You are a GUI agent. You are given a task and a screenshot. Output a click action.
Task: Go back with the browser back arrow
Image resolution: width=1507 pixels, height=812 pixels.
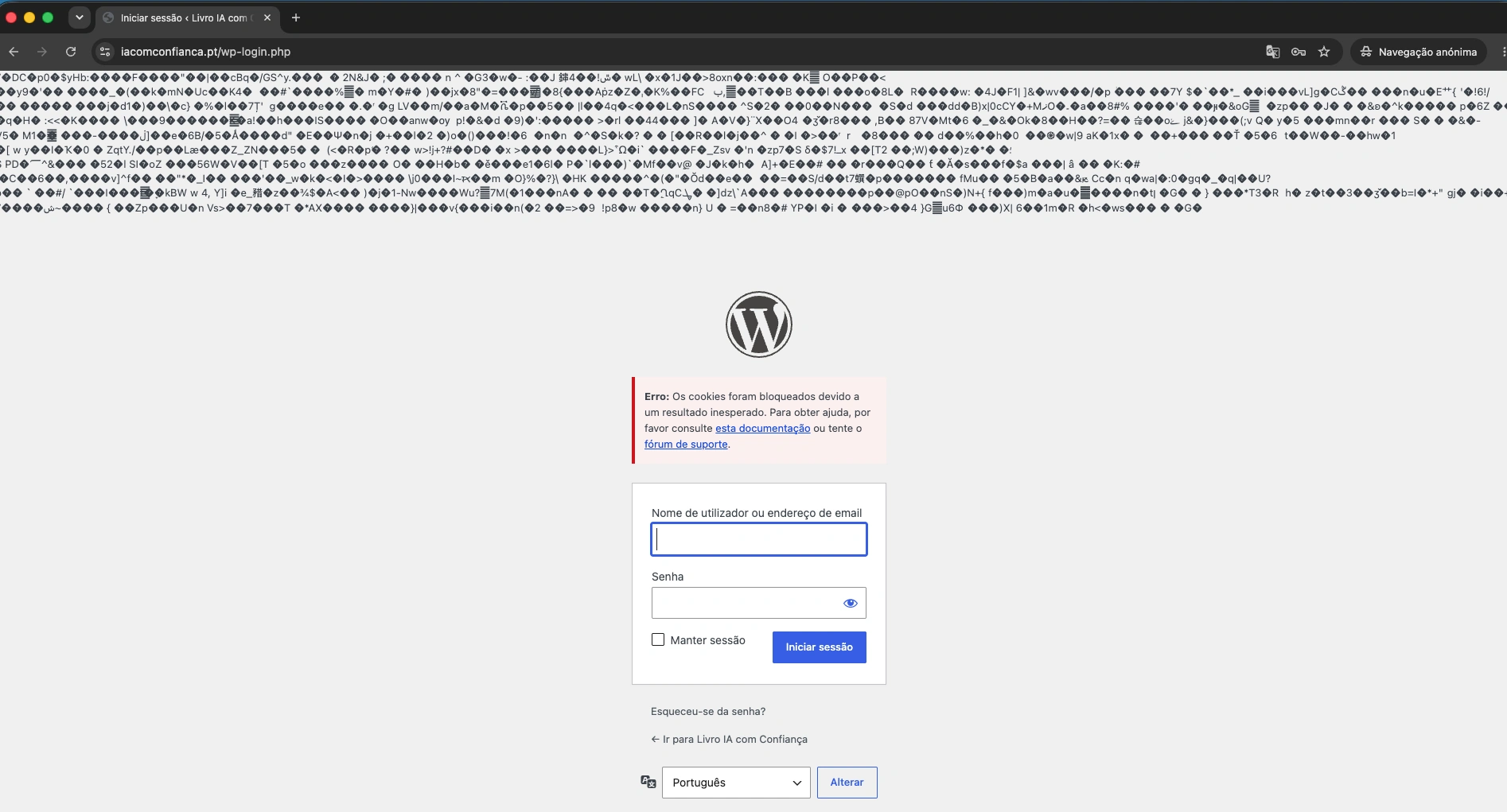pos(14,52)
